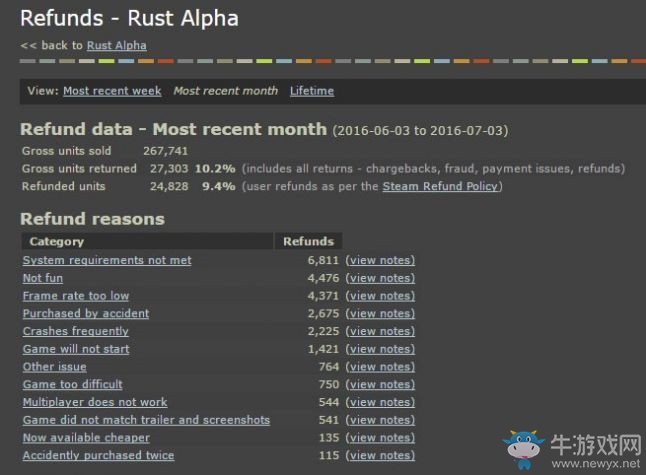View notes for Accidently purchased twice
Screen dimensions: 646x475
tap(380, 455)
